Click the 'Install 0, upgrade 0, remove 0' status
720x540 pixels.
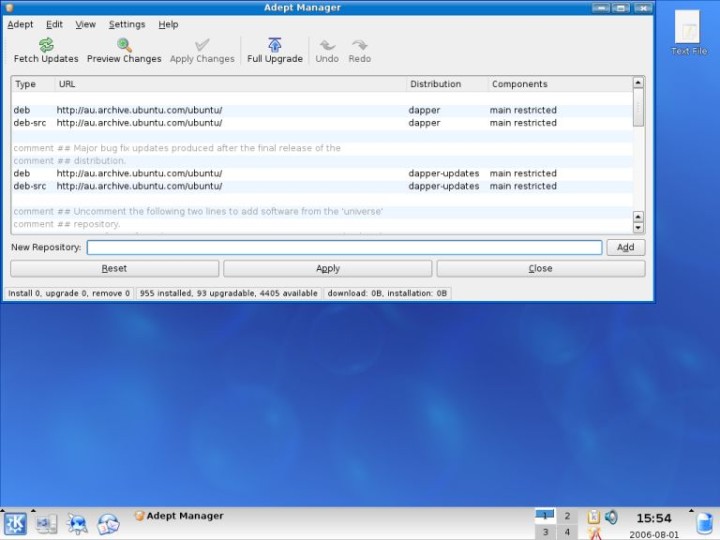coord(69,293)
